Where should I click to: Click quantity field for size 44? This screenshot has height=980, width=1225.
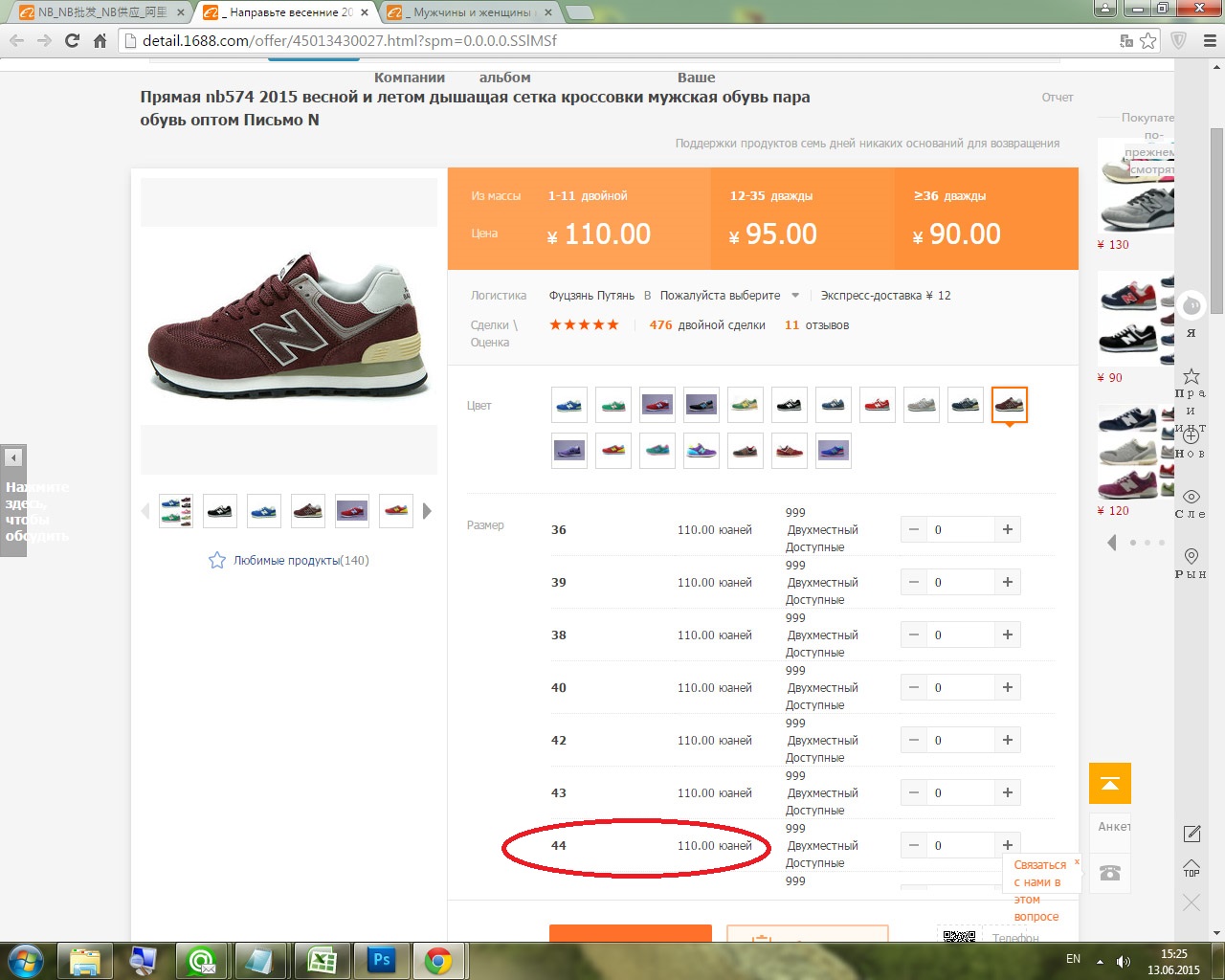[x=961, y=845]
